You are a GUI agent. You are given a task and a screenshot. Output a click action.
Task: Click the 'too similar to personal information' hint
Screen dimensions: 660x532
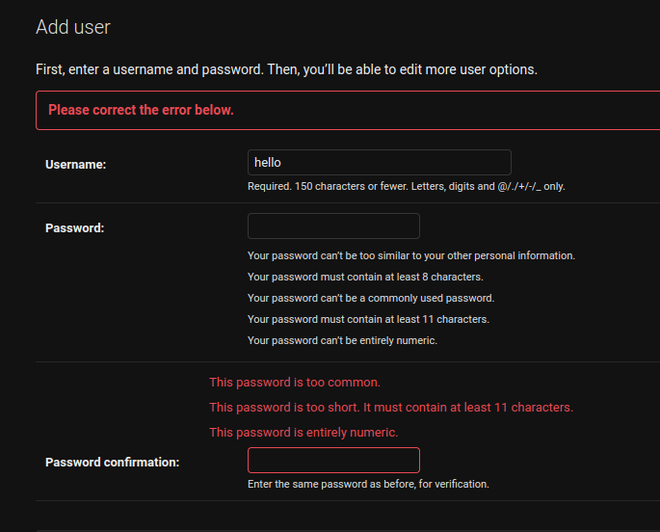tap(411, 256)
